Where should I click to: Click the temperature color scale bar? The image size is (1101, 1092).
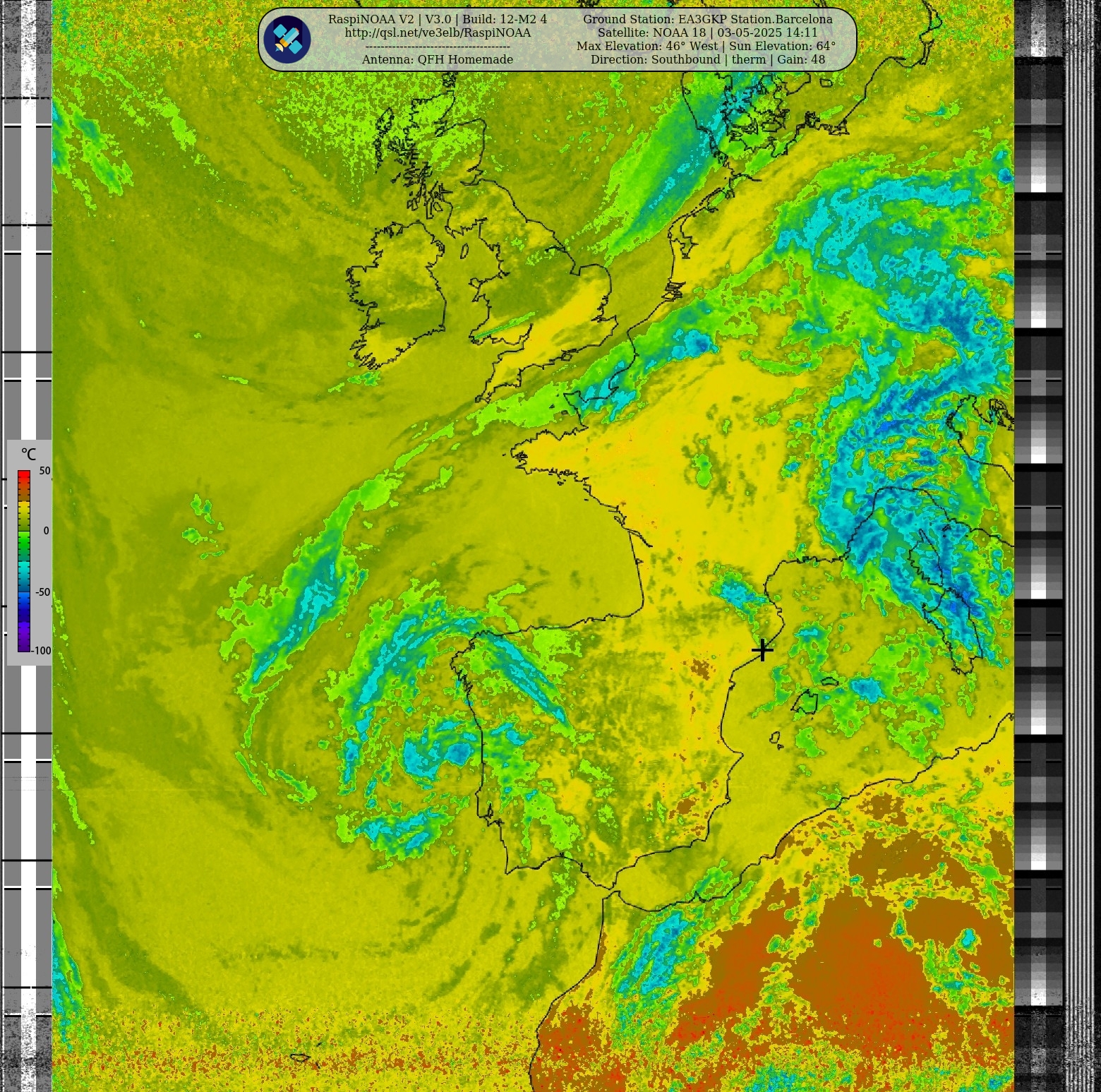pos(24,561)
